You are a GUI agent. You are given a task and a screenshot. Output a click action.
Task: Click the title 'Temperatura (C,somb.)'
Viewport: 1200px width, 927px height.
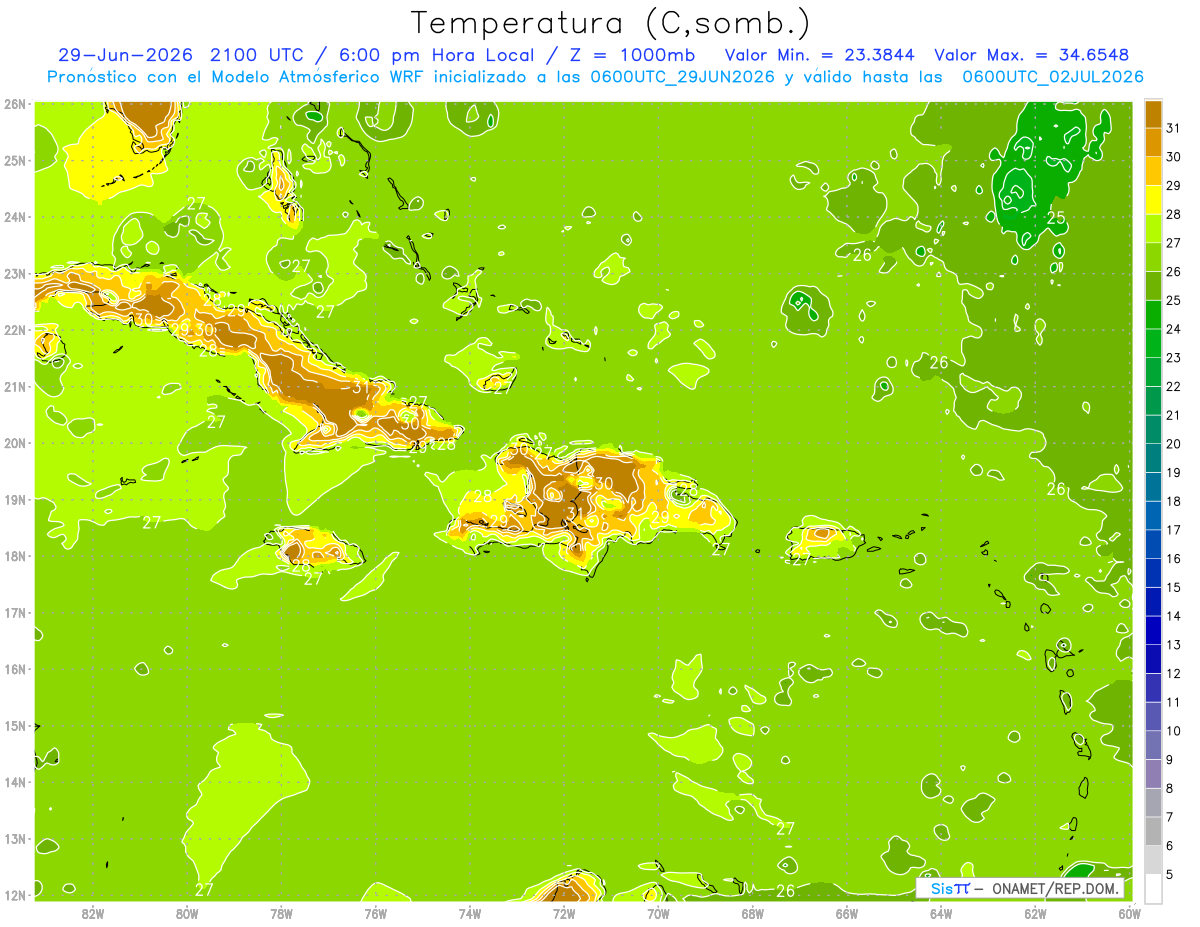pyautogui.click(x=611, y=23)
